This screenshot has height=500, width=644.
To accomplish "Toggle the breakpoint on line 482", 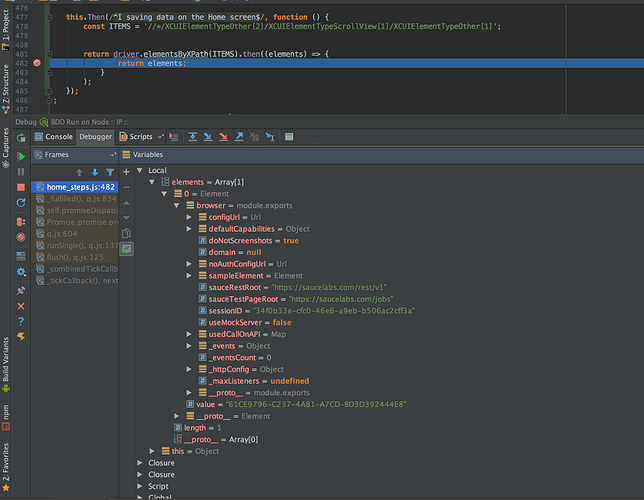I will tap(37, 63).
